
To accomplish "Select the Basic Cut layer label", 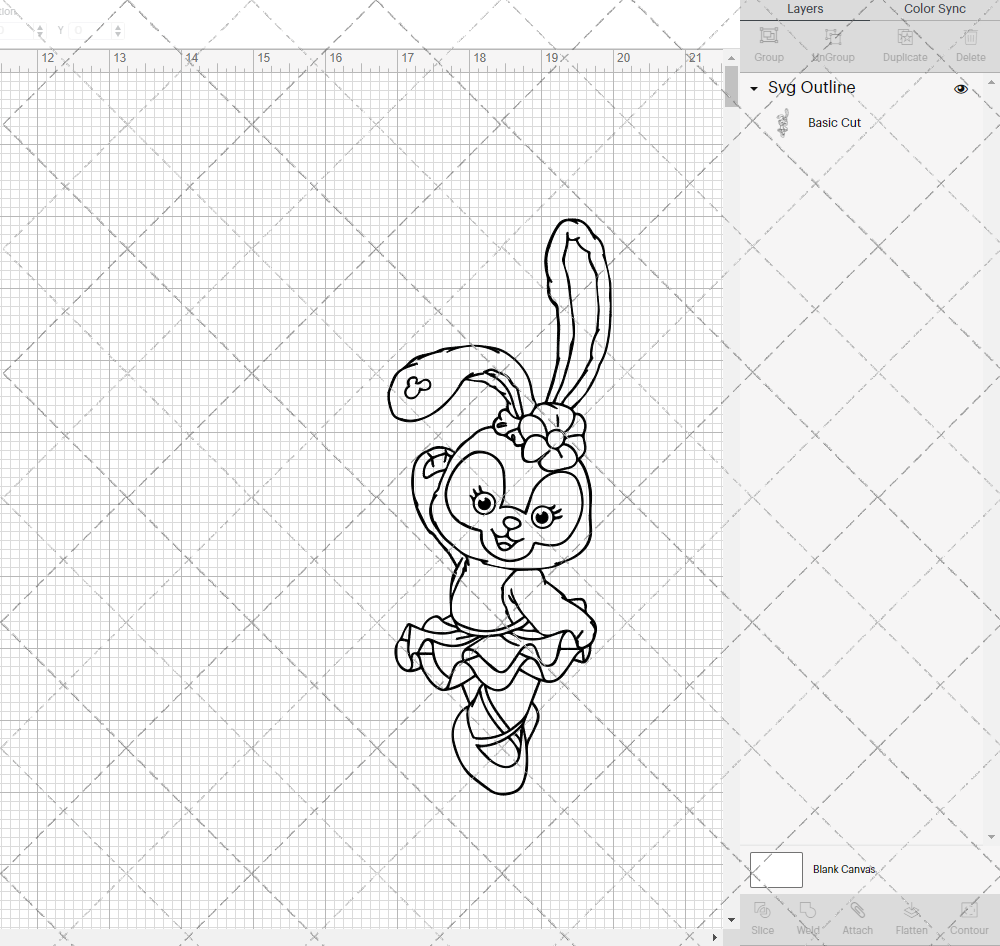I will 834,123.
